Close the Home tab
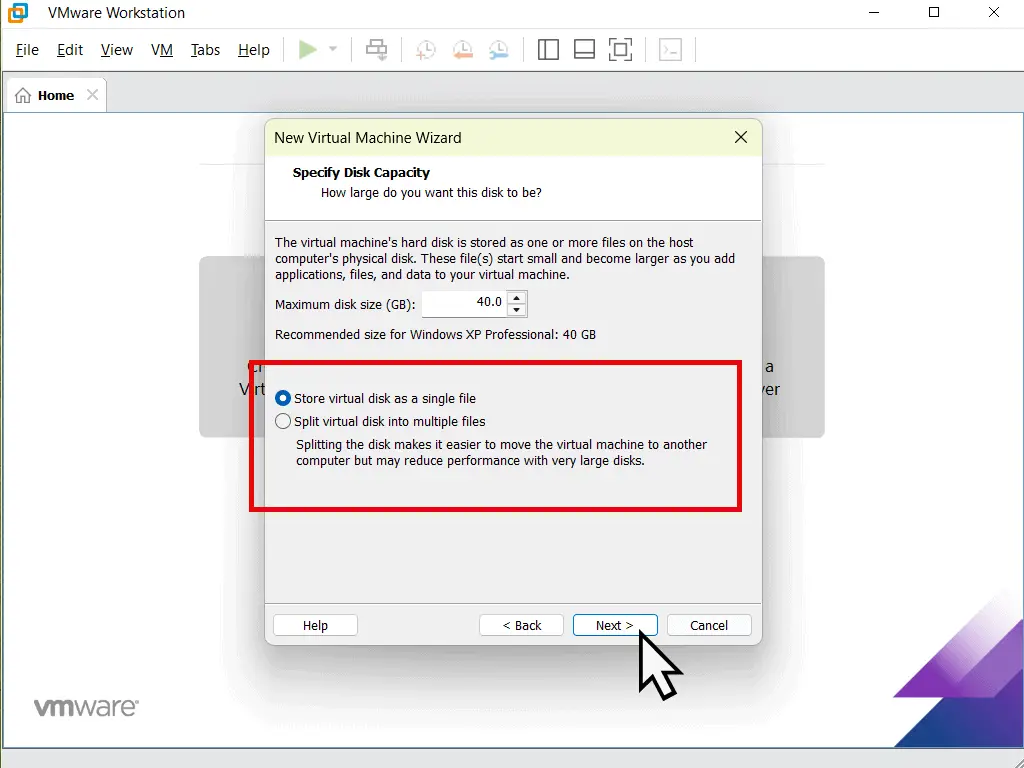 click(x=93, y=95)
